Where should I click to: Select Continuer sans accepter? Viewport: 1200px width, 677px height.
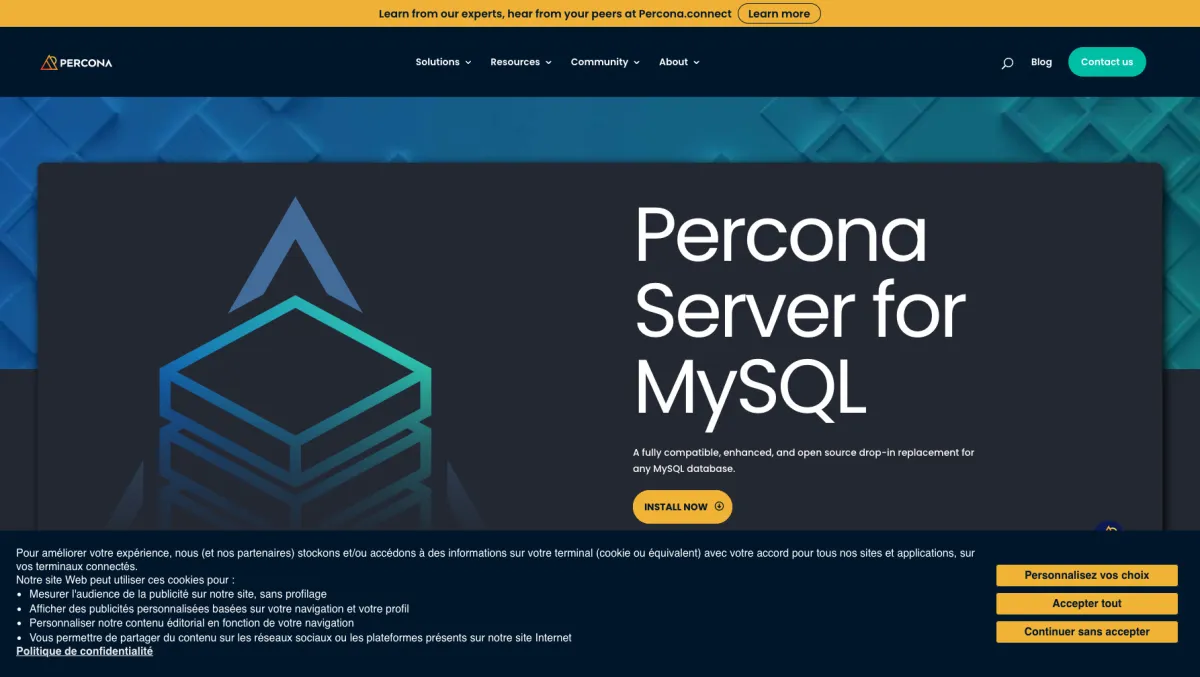point(1087,632)
